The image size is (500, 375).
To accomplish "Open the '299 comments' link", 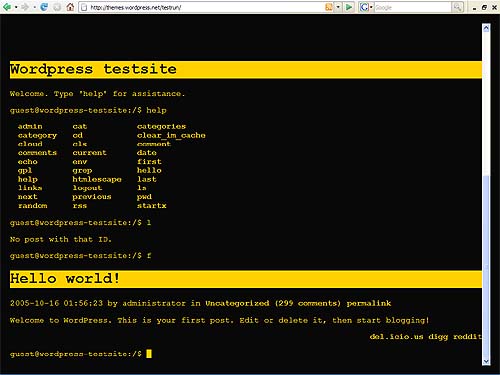I will [x=308, y=303].
